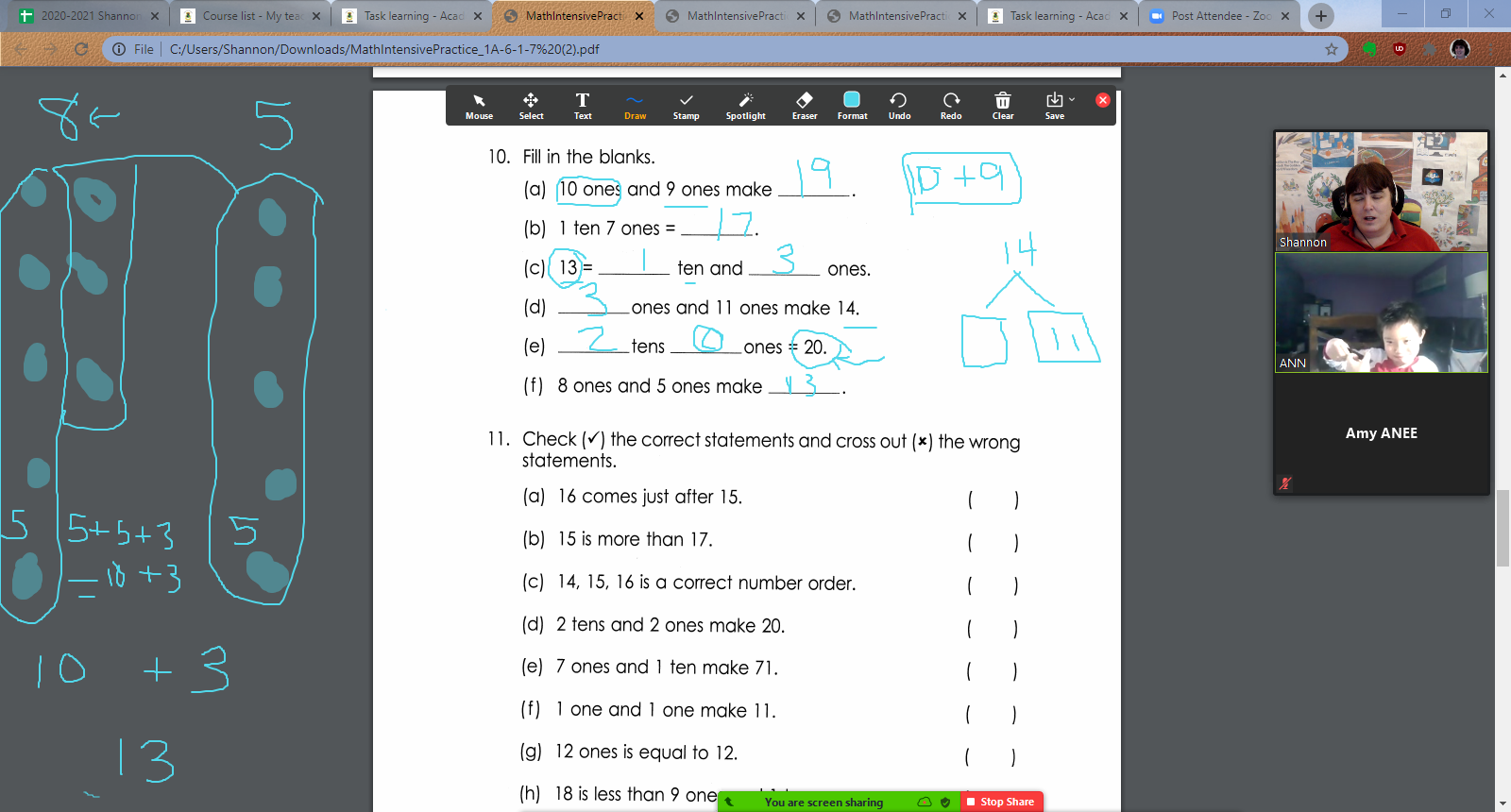Click the green phone icon in sharing bar
The image size is (1511, 812).
729,803
